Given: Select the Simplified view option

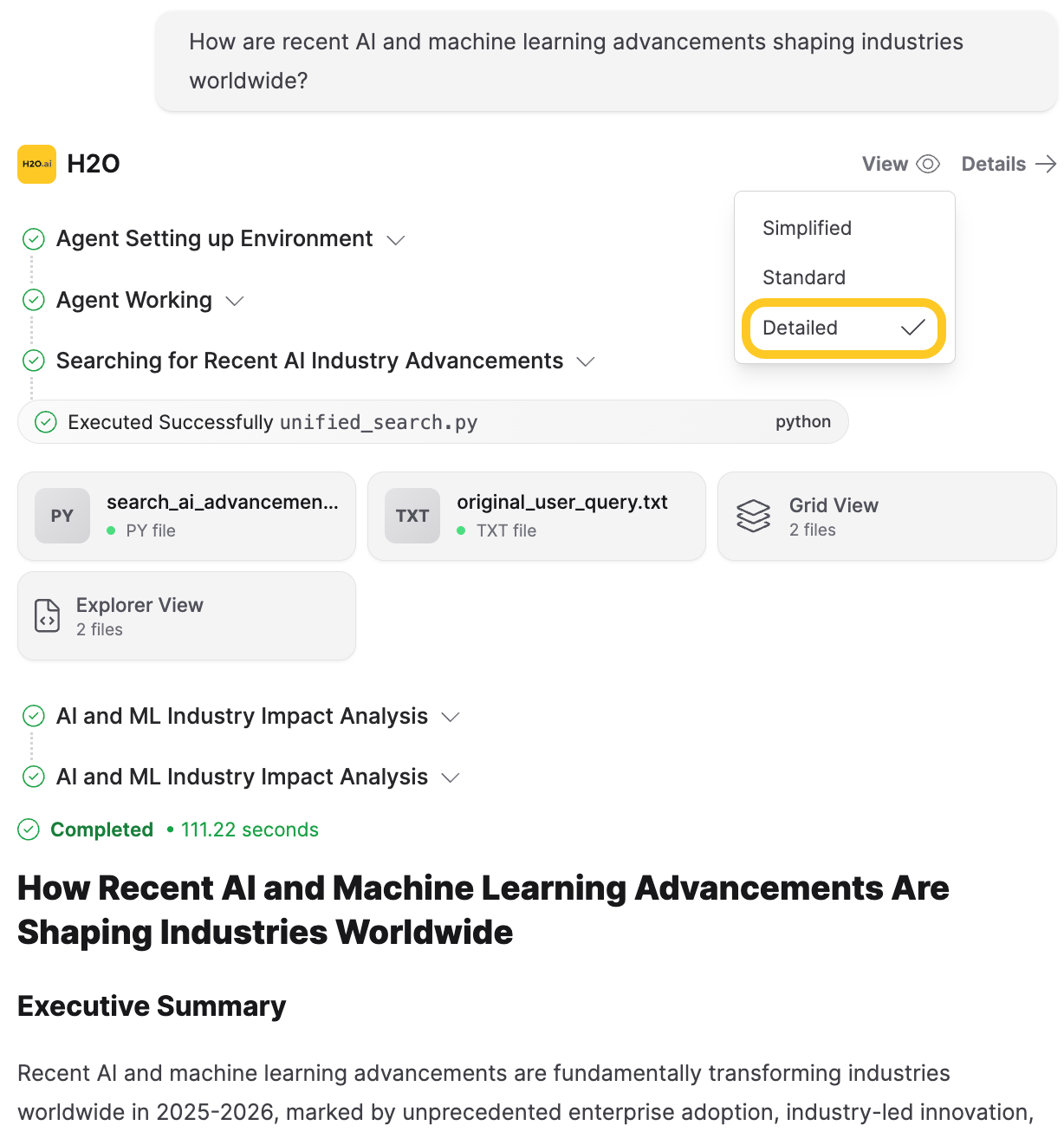Looking at the screenshot, I should click(x=807, y=228).
